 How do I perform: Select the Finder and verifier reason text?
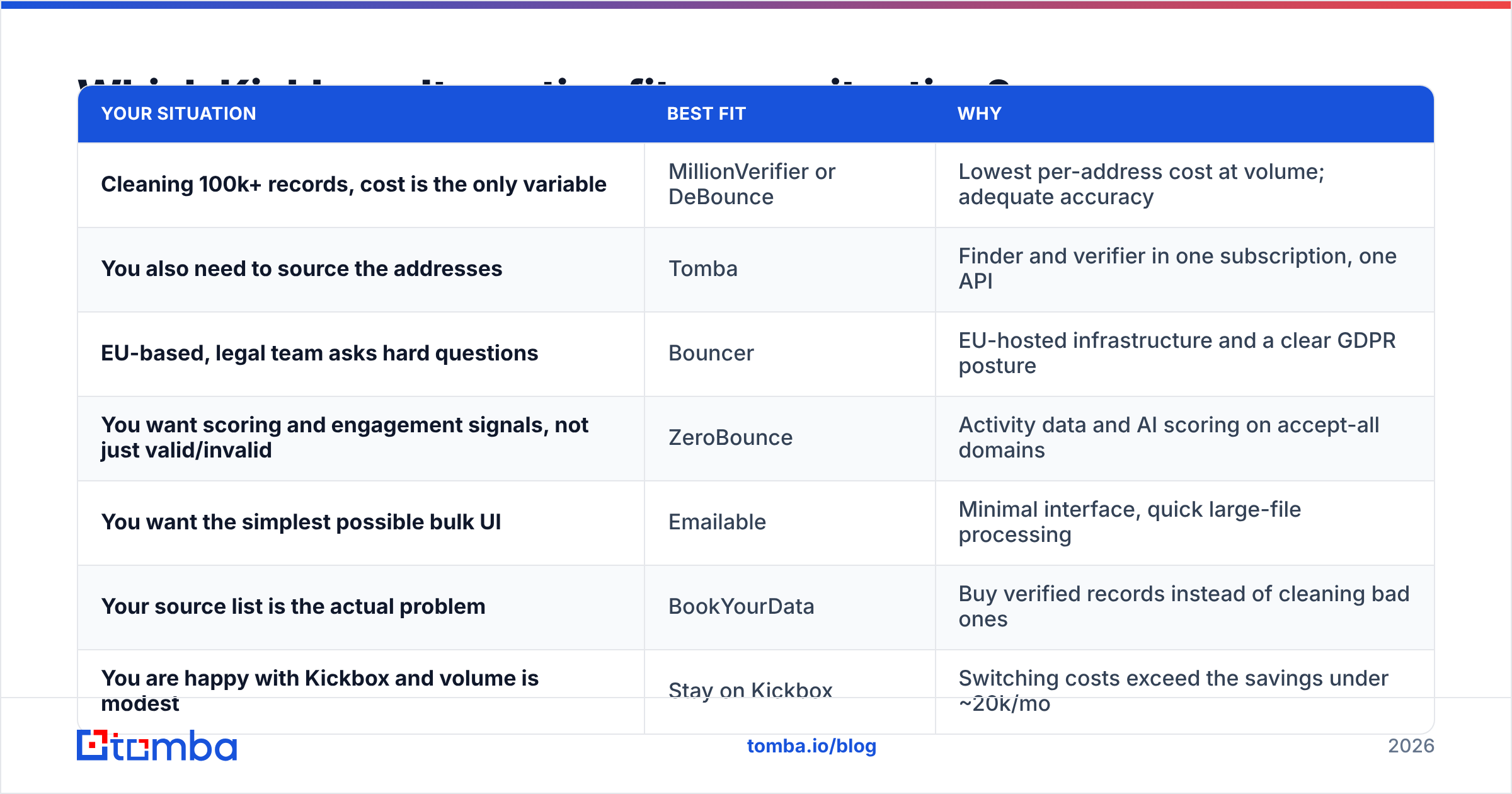1177,269
